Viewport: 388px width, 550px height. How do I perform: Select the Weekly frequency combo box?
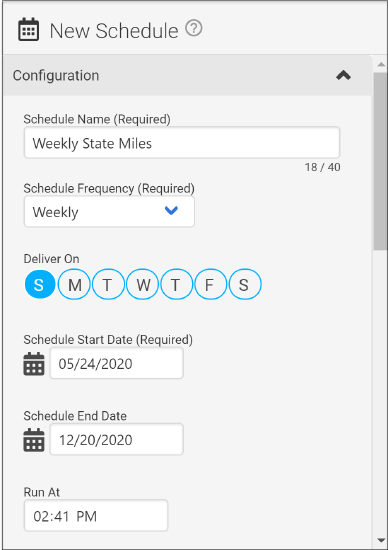click(109, 212)
